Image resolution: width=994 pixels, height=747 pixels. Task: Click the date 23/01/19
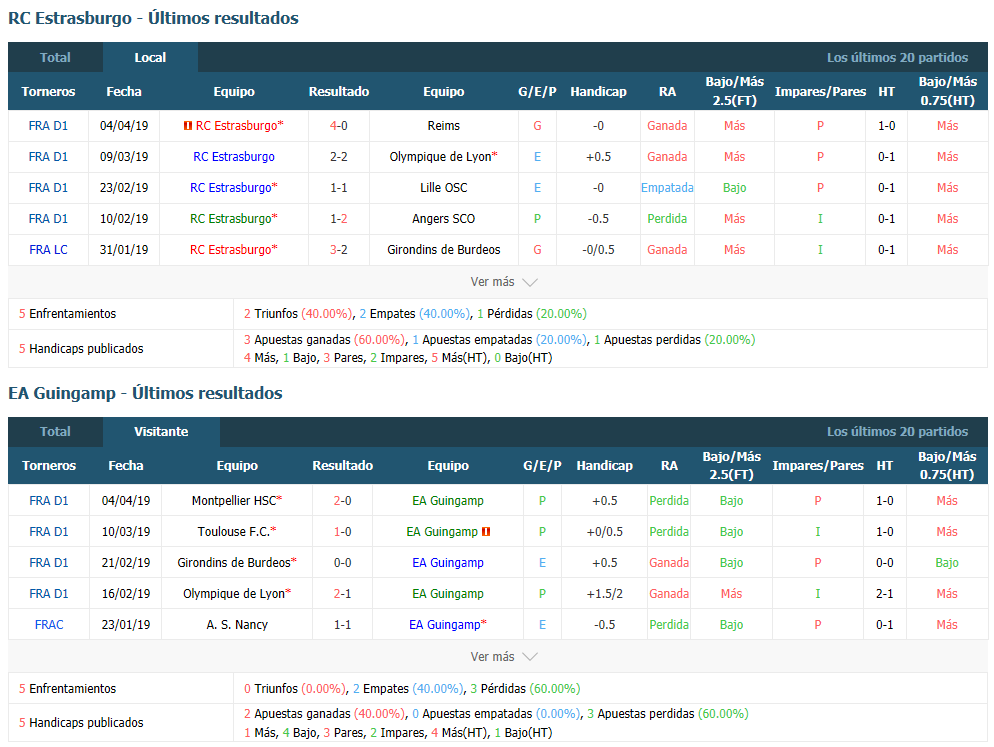click(126, 625)
